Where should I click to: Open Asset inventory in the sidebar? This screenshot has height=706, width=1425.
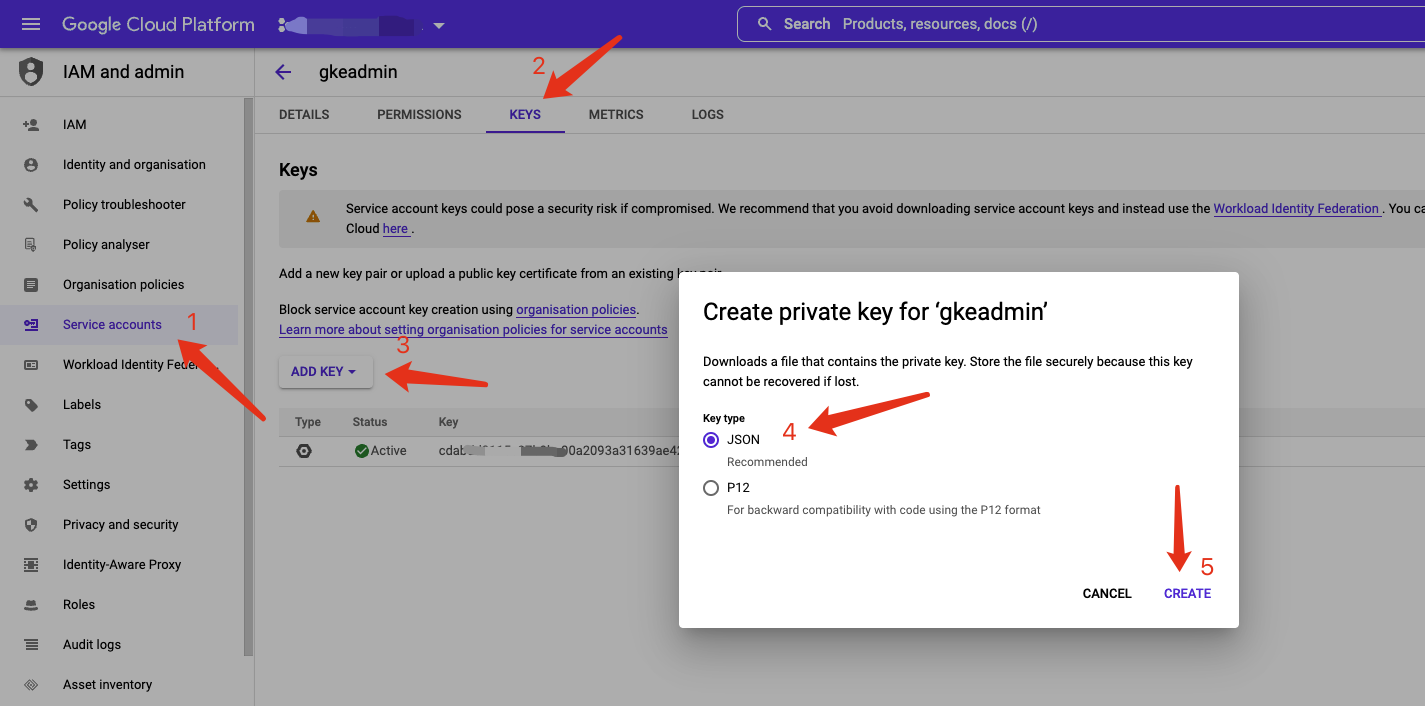pos(107,684)
